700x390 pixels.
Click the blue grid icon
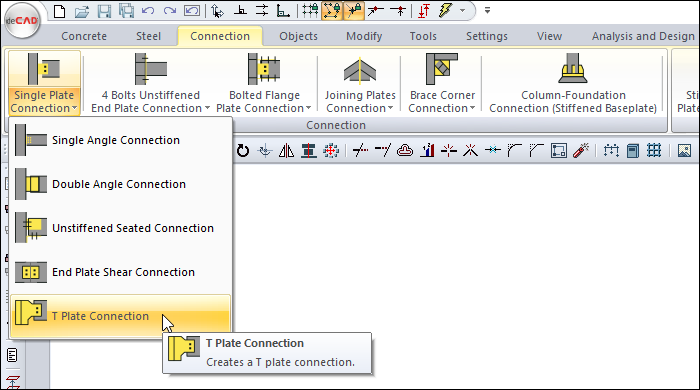(654, 151)
